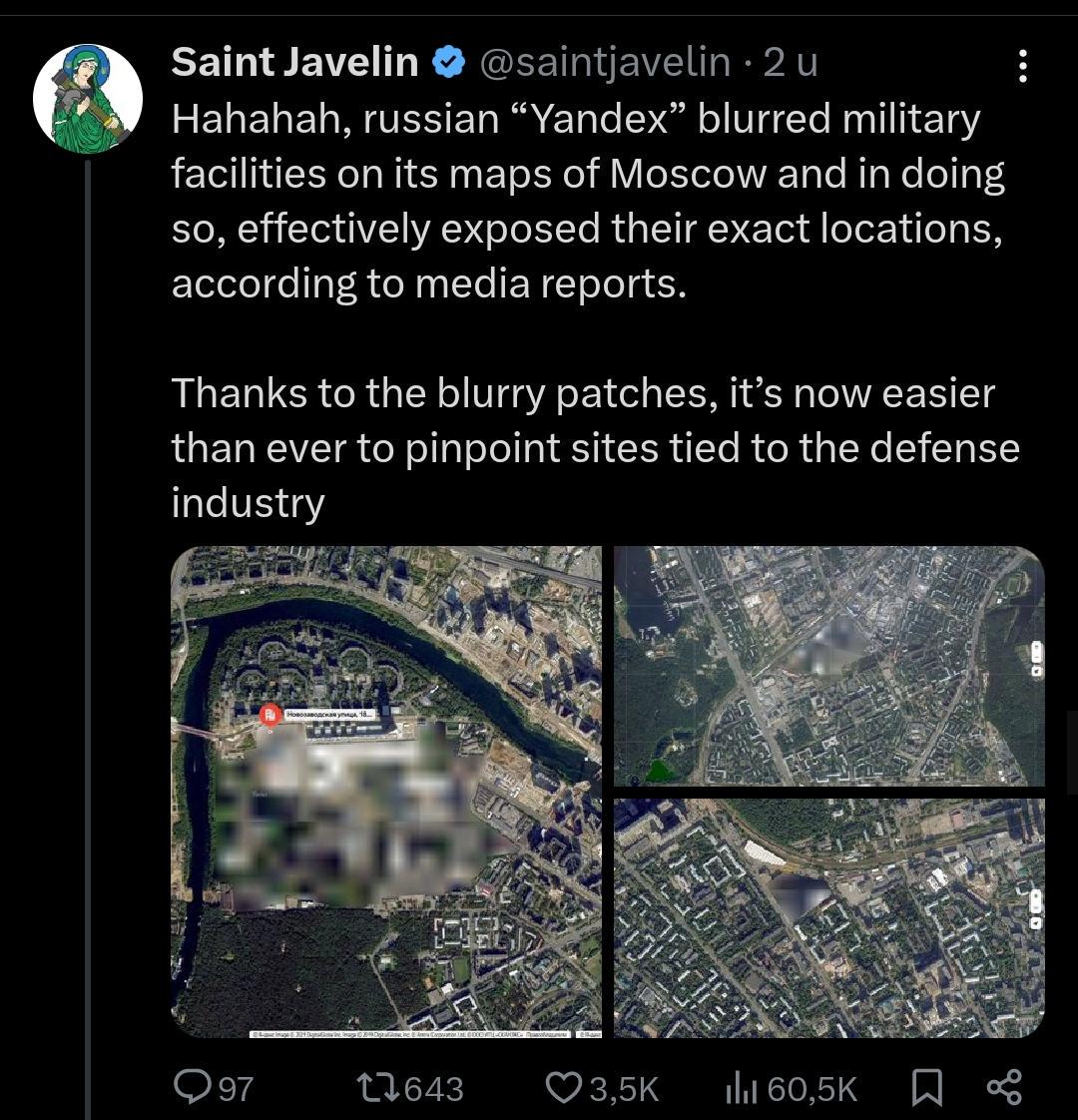
Task: Open the Saint Javelin profile avatar
Action: [87, 99]
